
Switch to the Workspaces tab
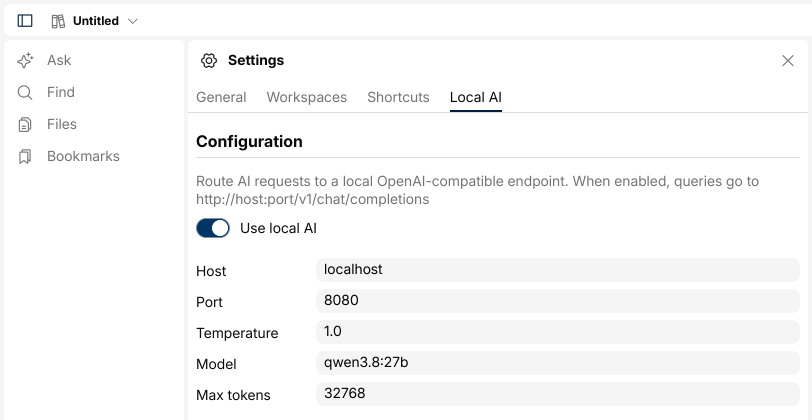pyautogui.click(x=307, y=97)
